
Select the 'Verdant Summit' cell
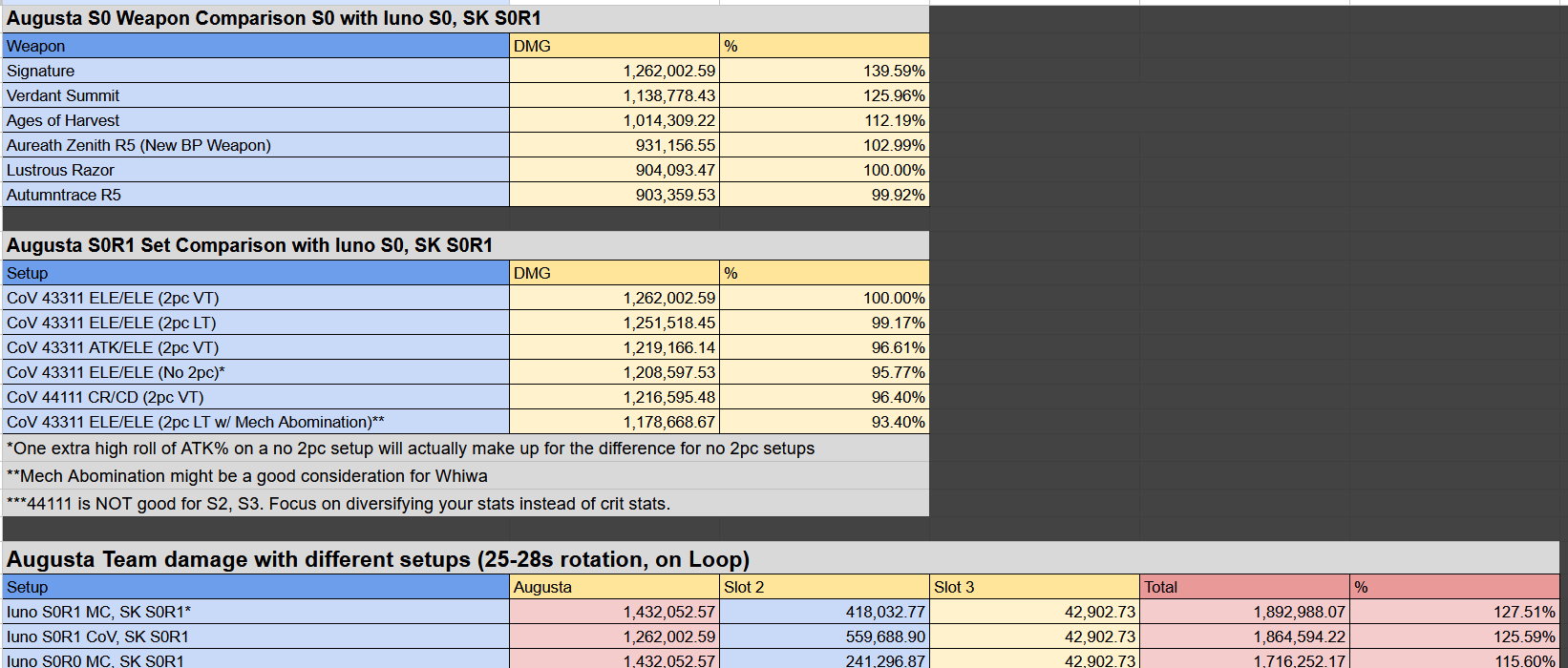(256, 95)
